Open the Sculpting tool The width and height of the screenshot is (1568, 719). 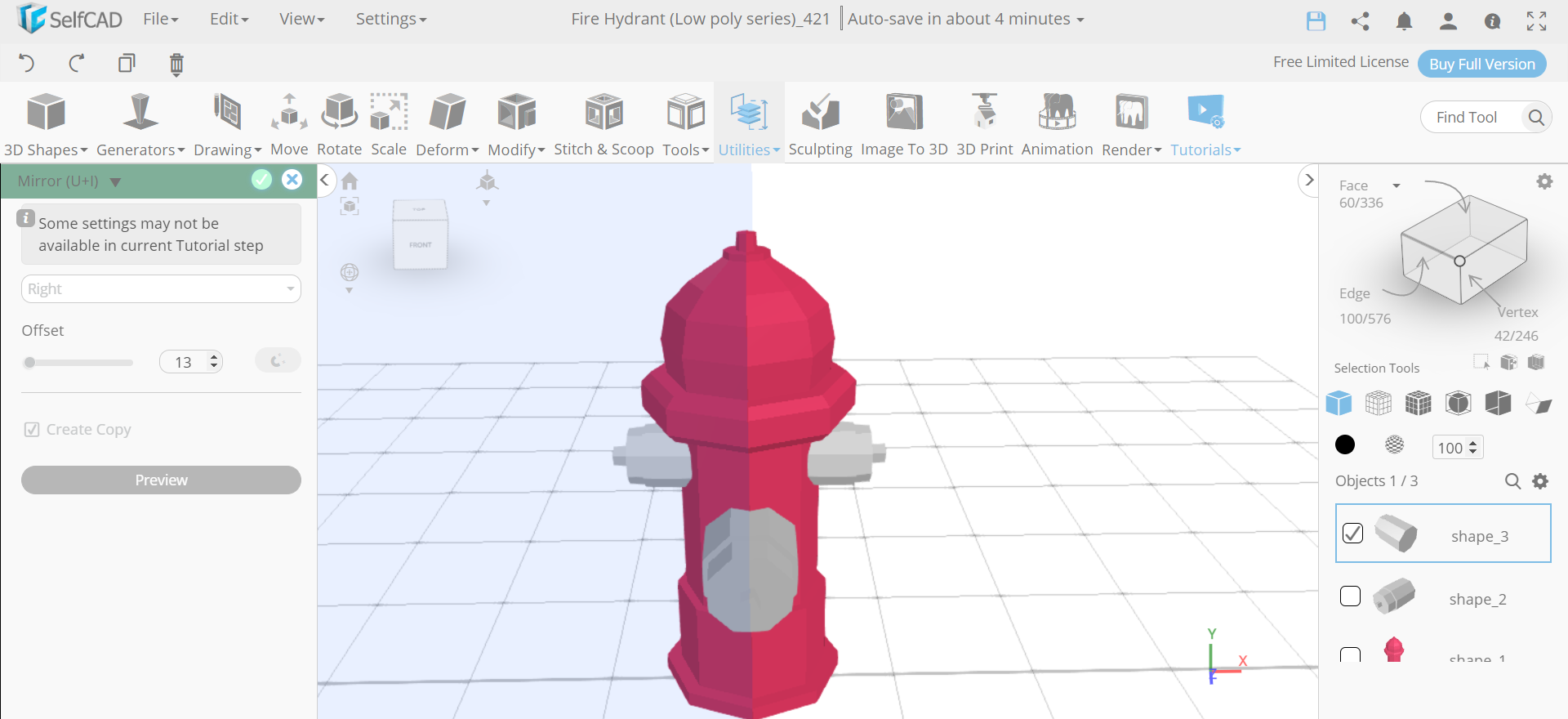coord(820,124)
